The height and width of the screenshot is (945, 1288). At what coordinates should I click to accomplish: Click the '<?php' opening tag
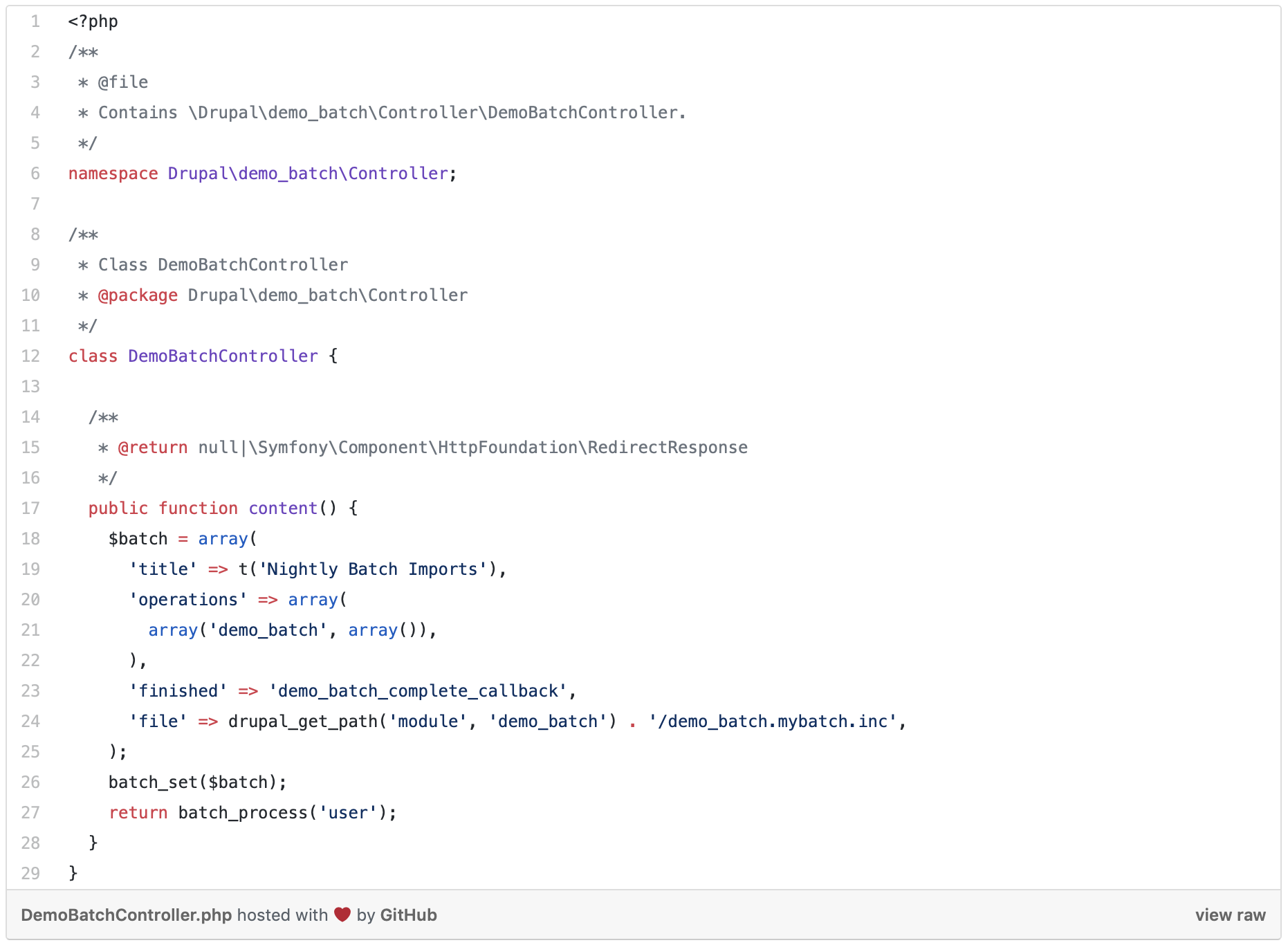93,21
